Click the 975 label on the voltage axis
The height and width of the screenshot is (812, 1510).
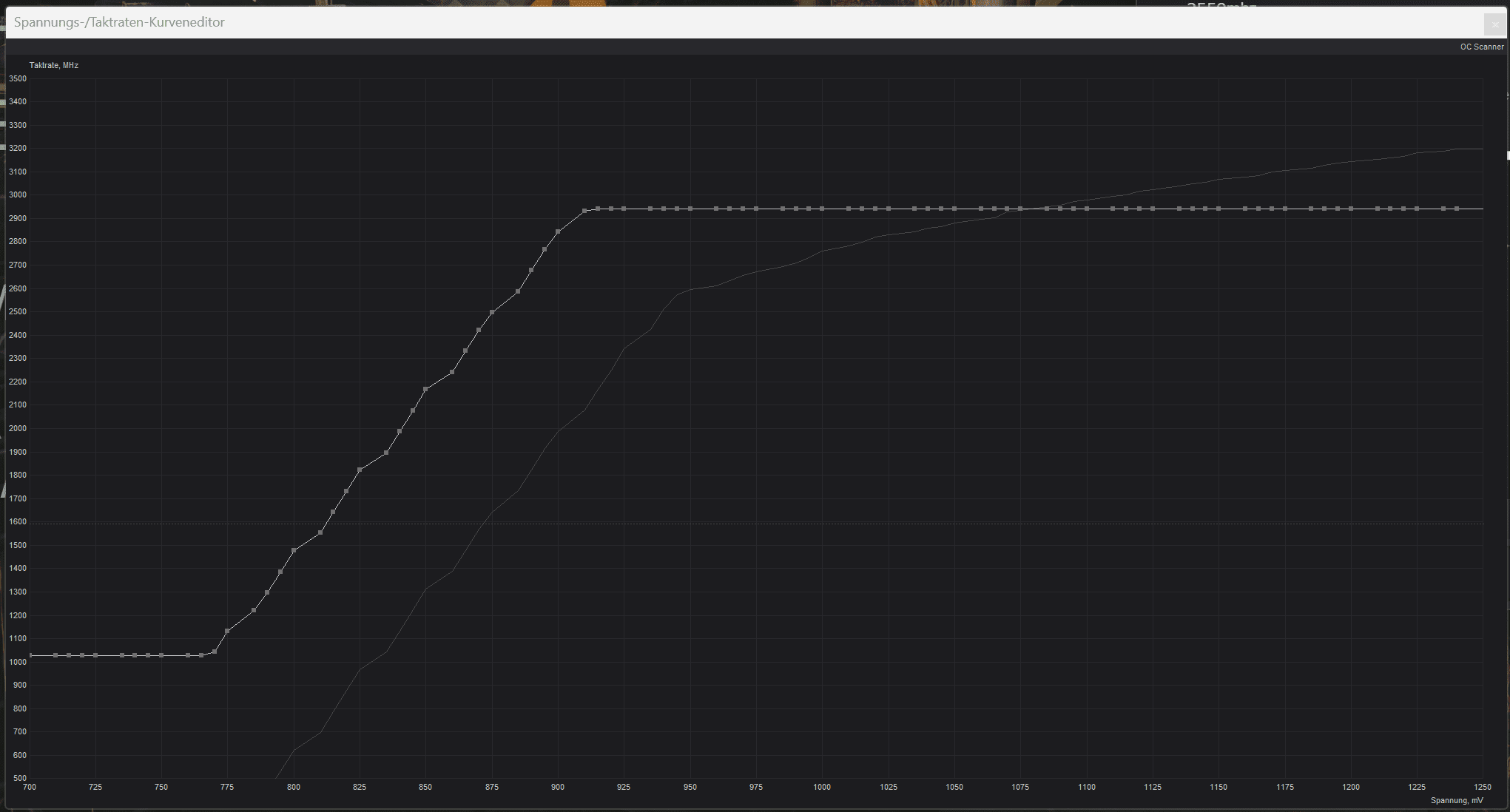[756, 787]
